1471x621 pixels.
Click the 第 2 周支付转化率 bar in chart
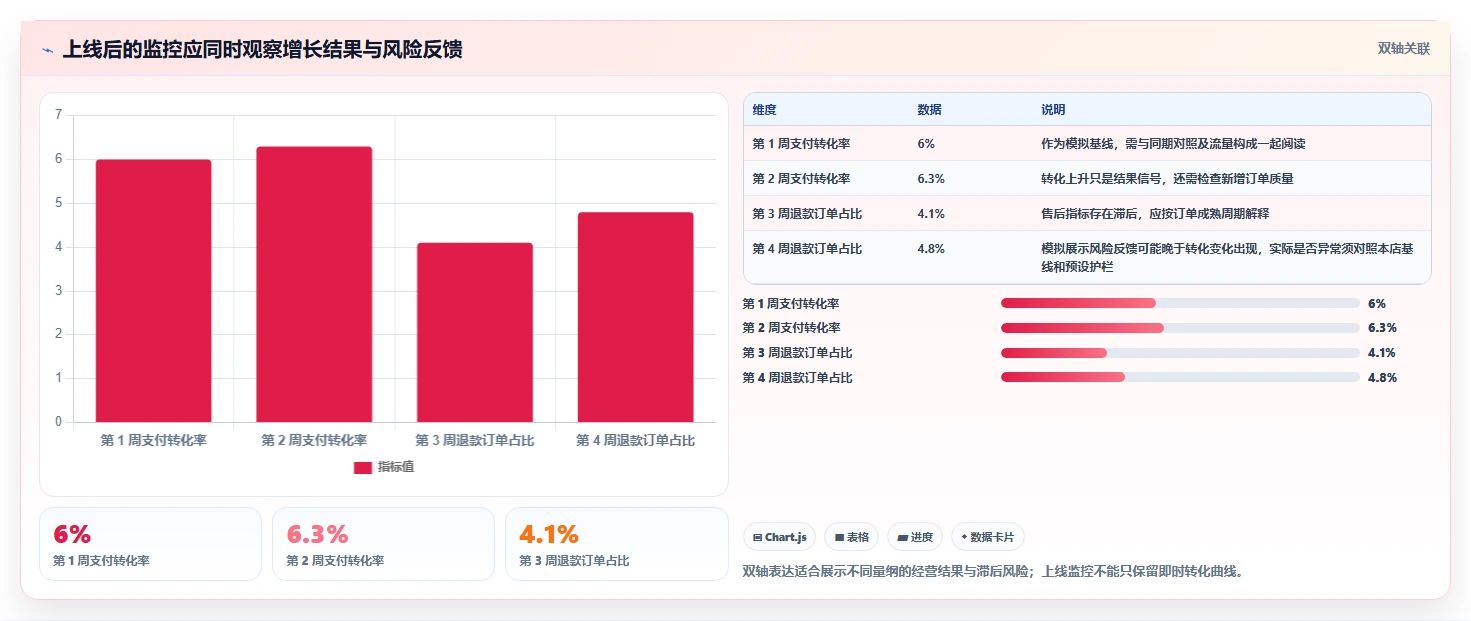[314, 284]
